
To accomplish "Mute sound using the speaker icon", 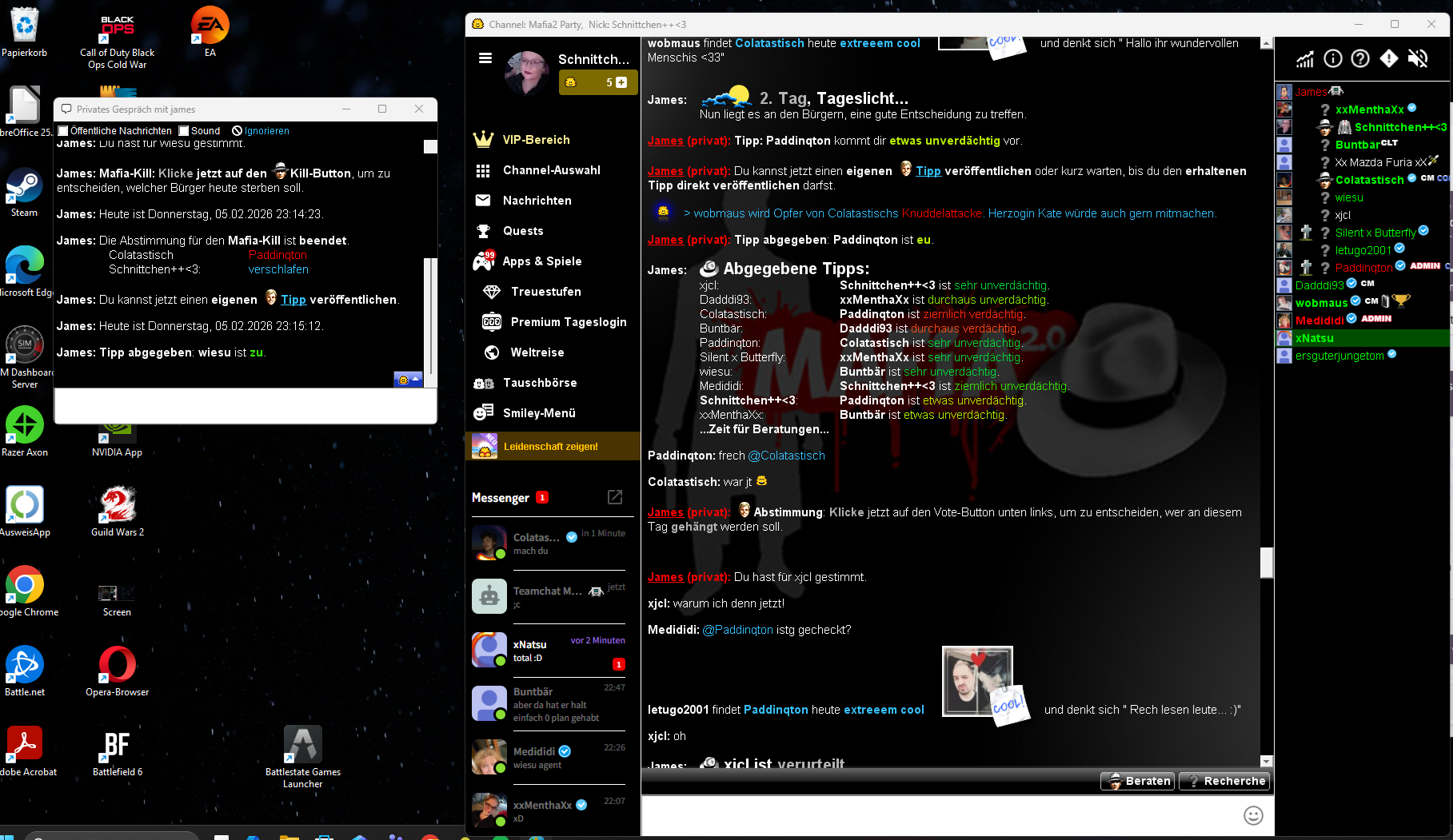I will point(1417,58).
